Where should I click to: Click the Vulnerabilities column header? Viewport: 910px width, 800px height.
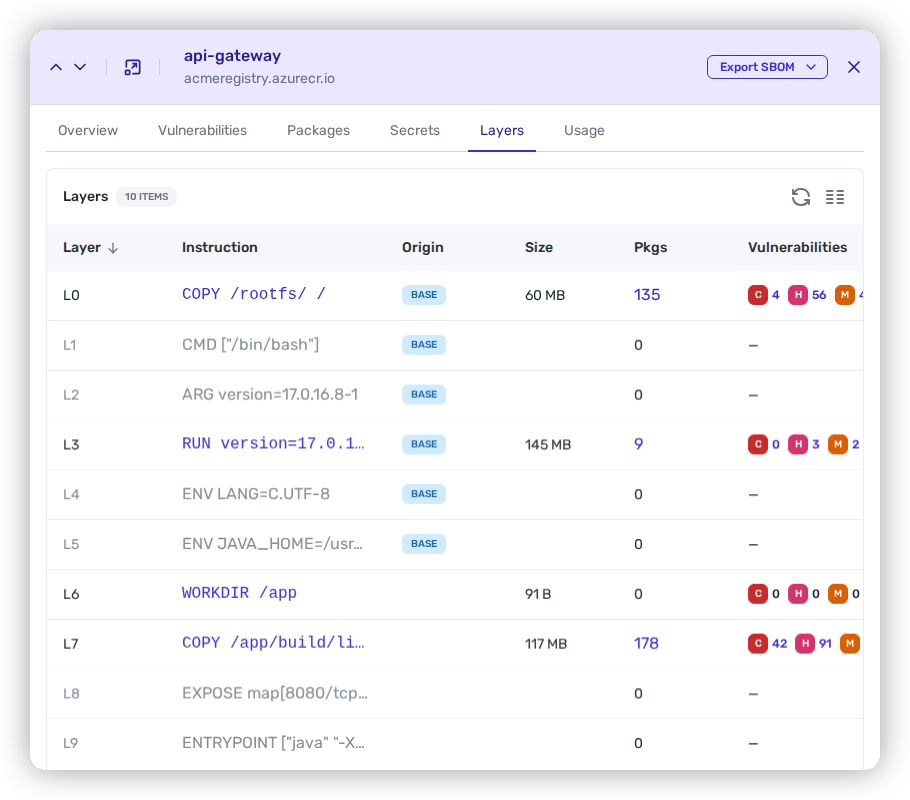pyautogui.click(x=797, y=247)
